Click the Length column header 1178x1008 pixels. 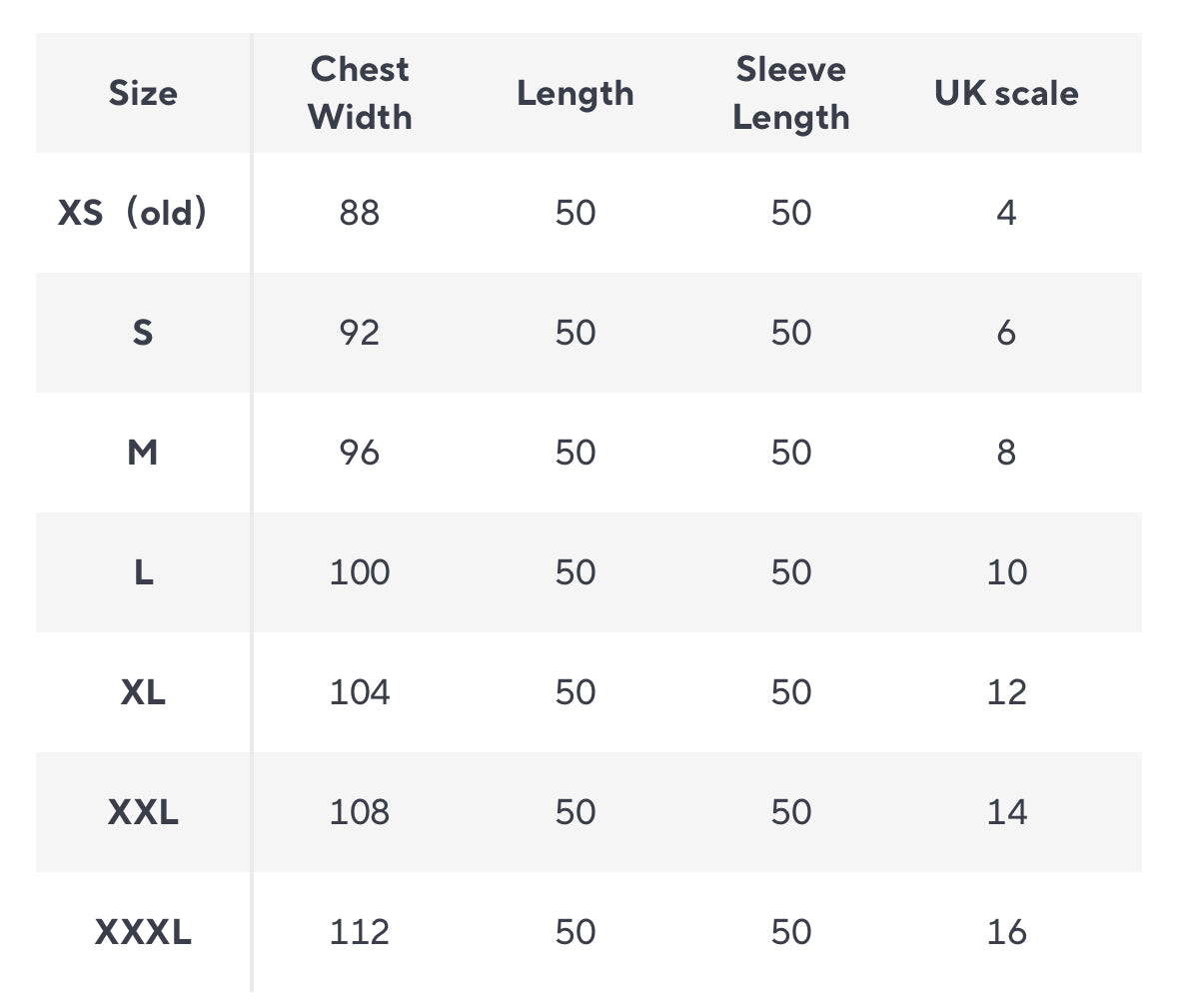pos(575,93)
